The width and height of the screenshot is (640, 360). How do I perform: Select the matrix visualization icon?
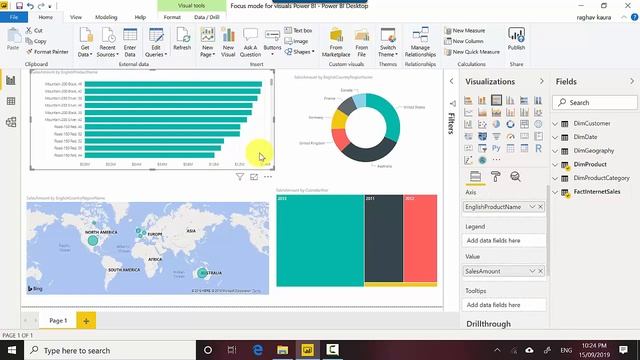524,148
